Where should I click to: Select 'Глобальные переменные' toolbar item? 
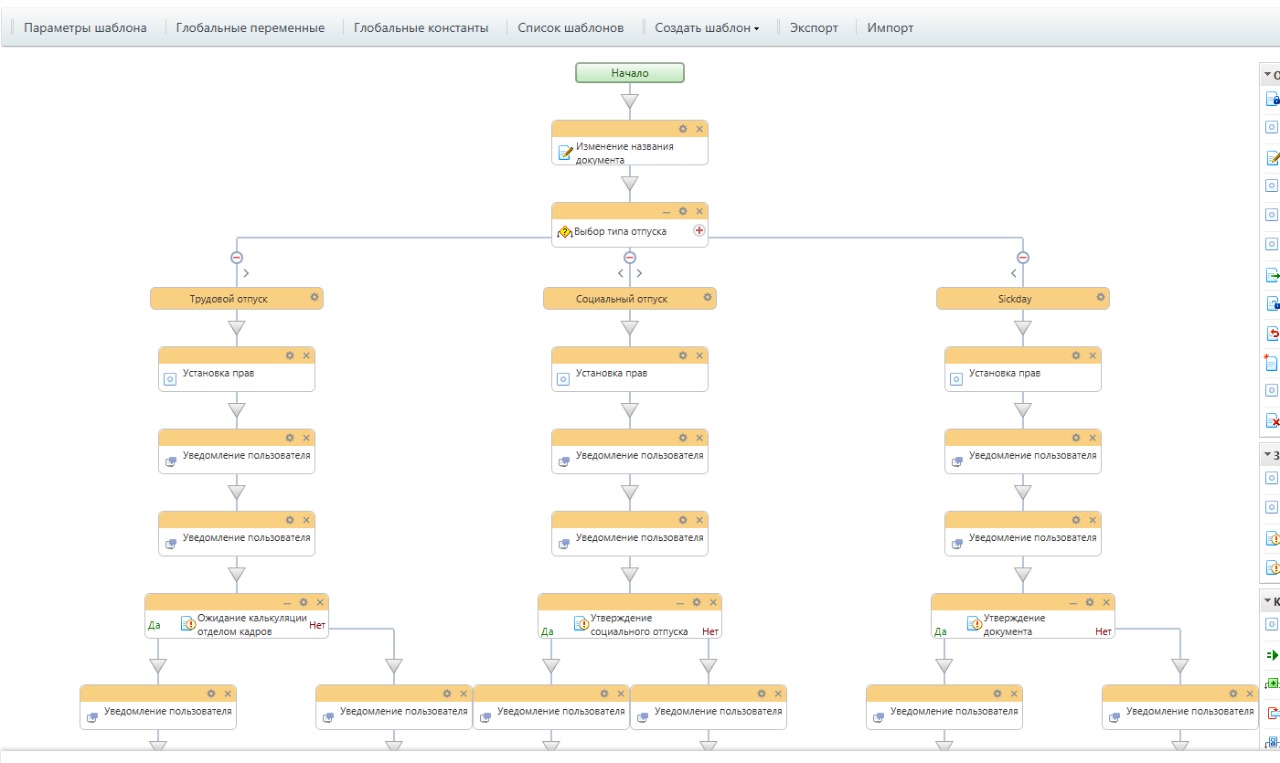pos(250,28)
